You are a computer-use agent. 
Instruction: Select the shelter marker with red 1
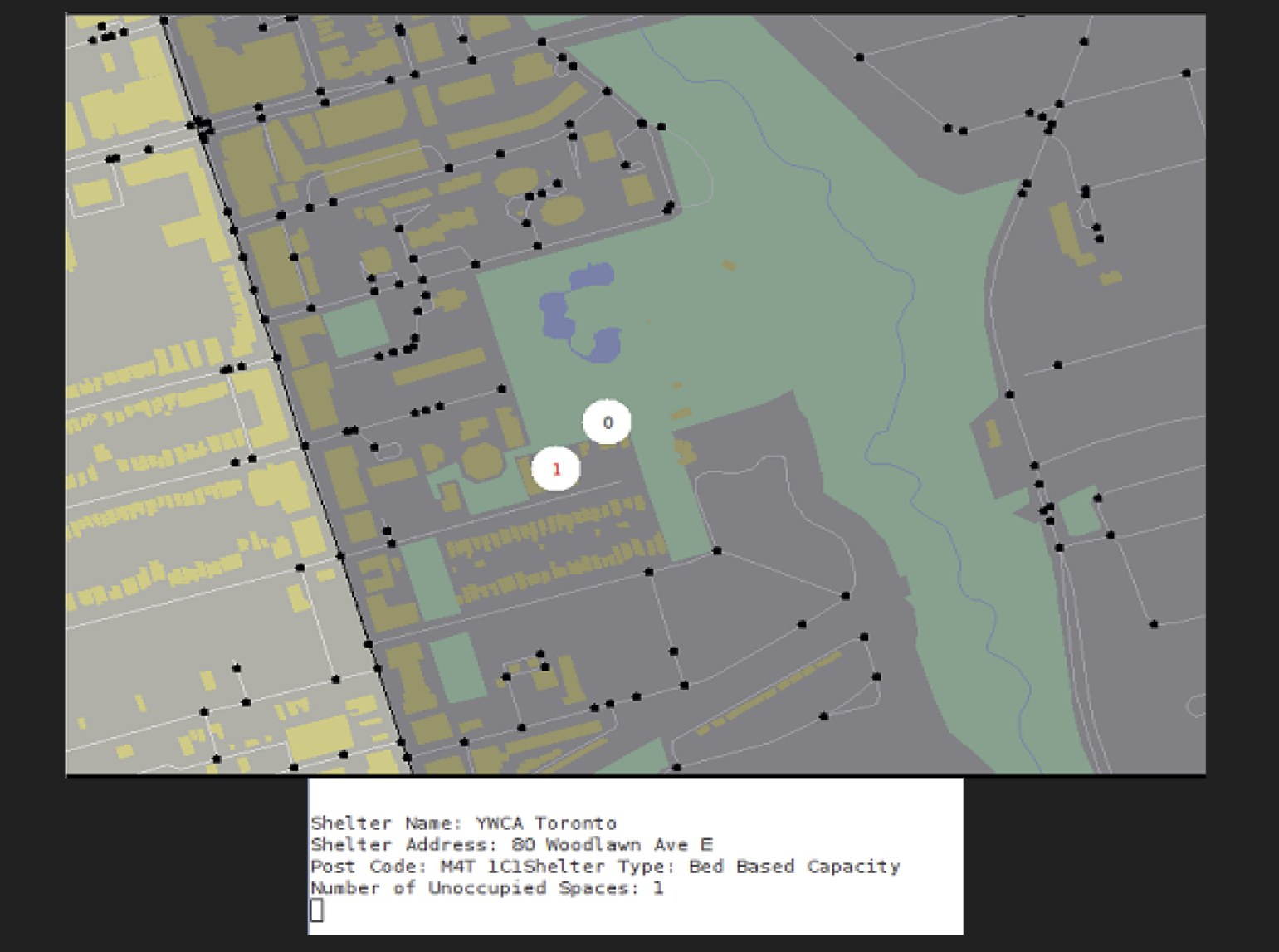[556, 469]
